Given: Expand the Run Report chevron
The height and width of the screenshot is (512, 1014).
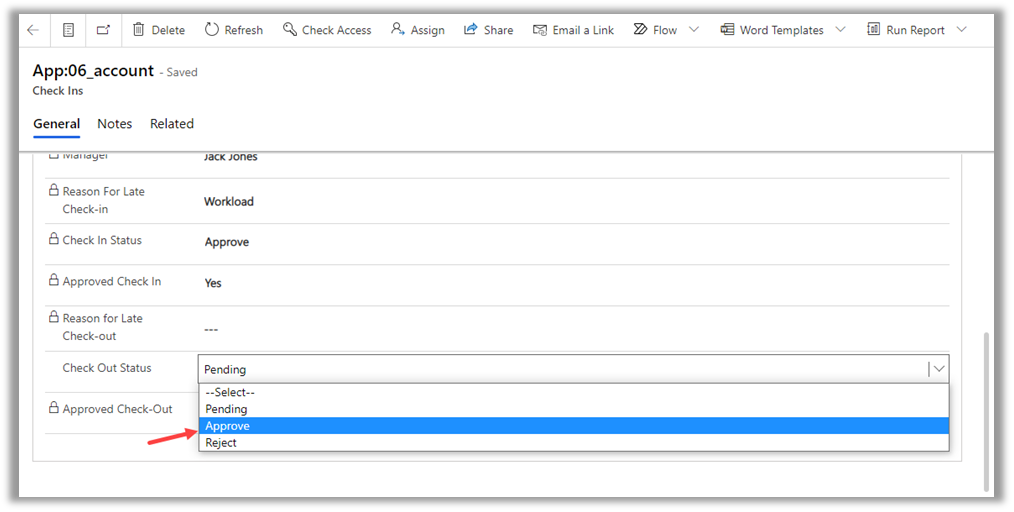Looking at the screenshot, I should click(x=961, y=30).
